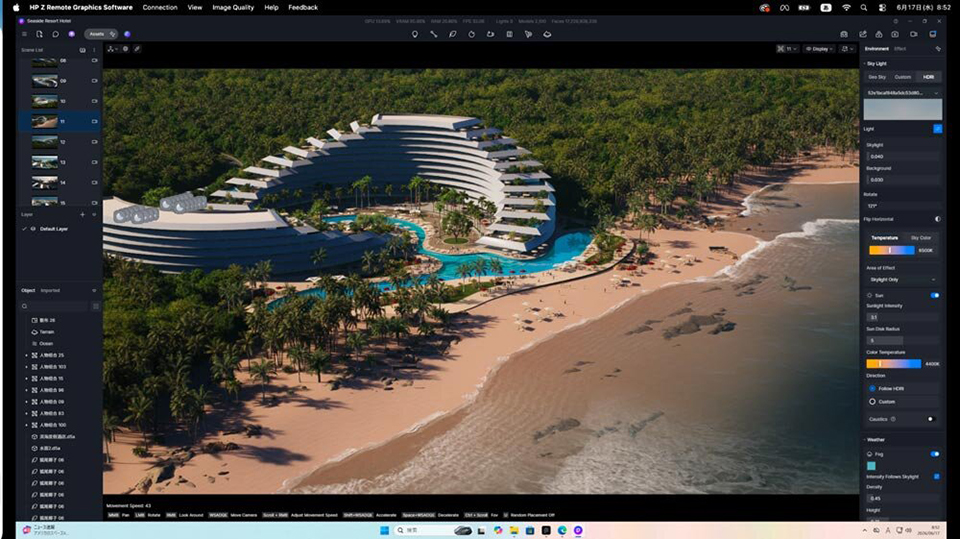960x539 pixels.
Task: Collapse the Sky Light section
Action: (x=864, y=64)
